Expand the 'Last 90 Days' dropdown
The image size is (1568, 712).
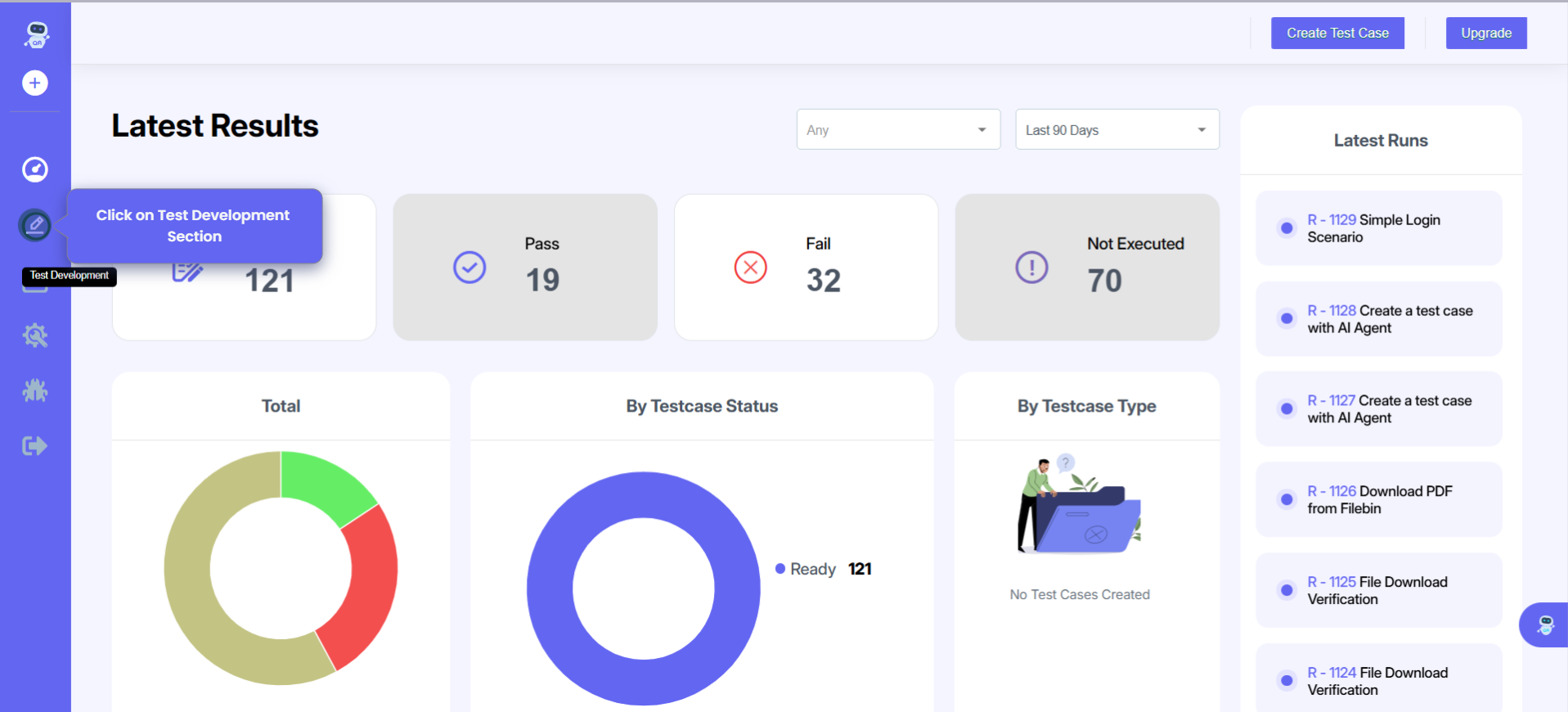[1116, 130]
